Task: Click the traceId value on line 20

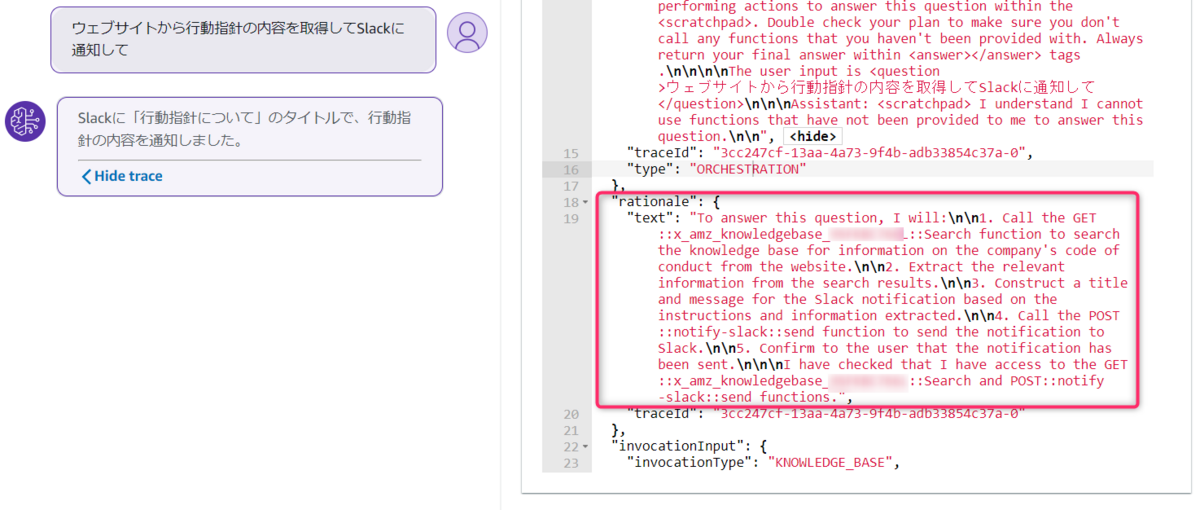Action: (868, 413)
